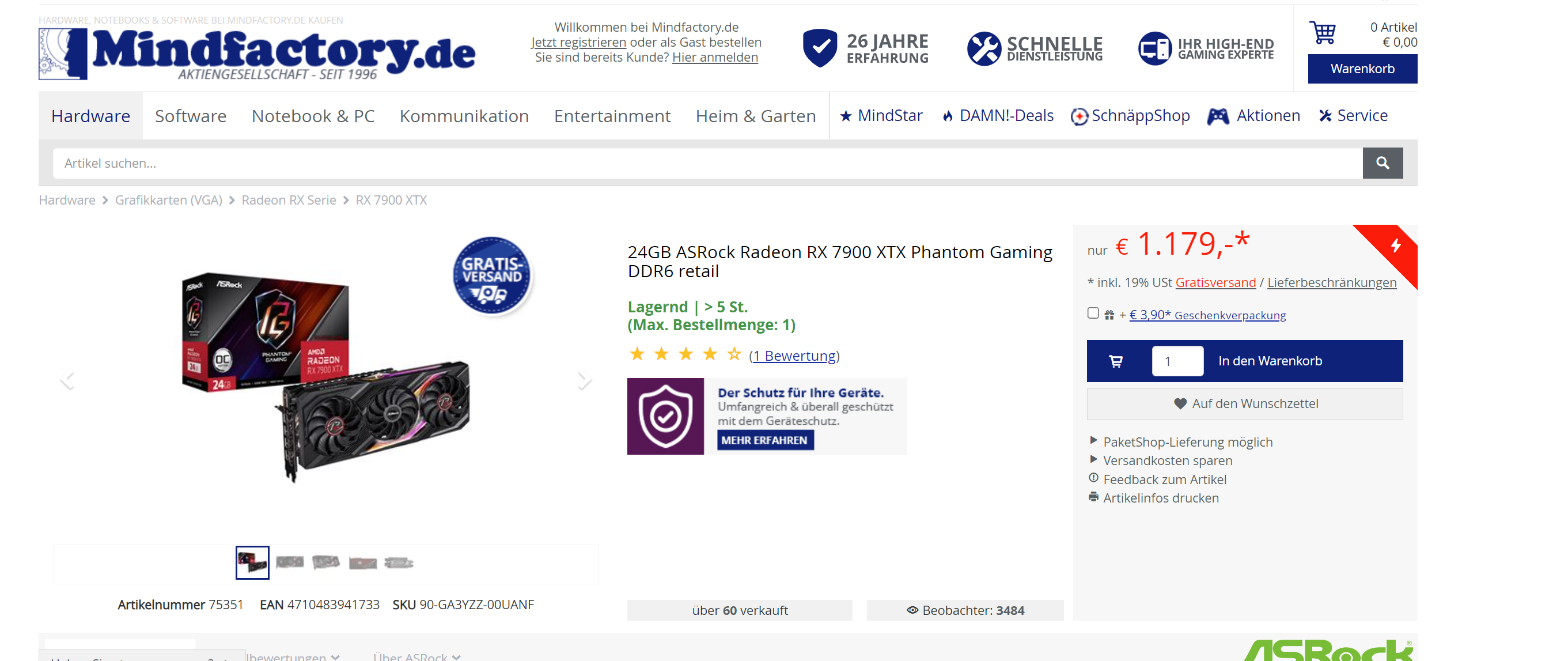Click the red lightning deal corner icon
1568x661 pixels.
tap(1396, 245)
